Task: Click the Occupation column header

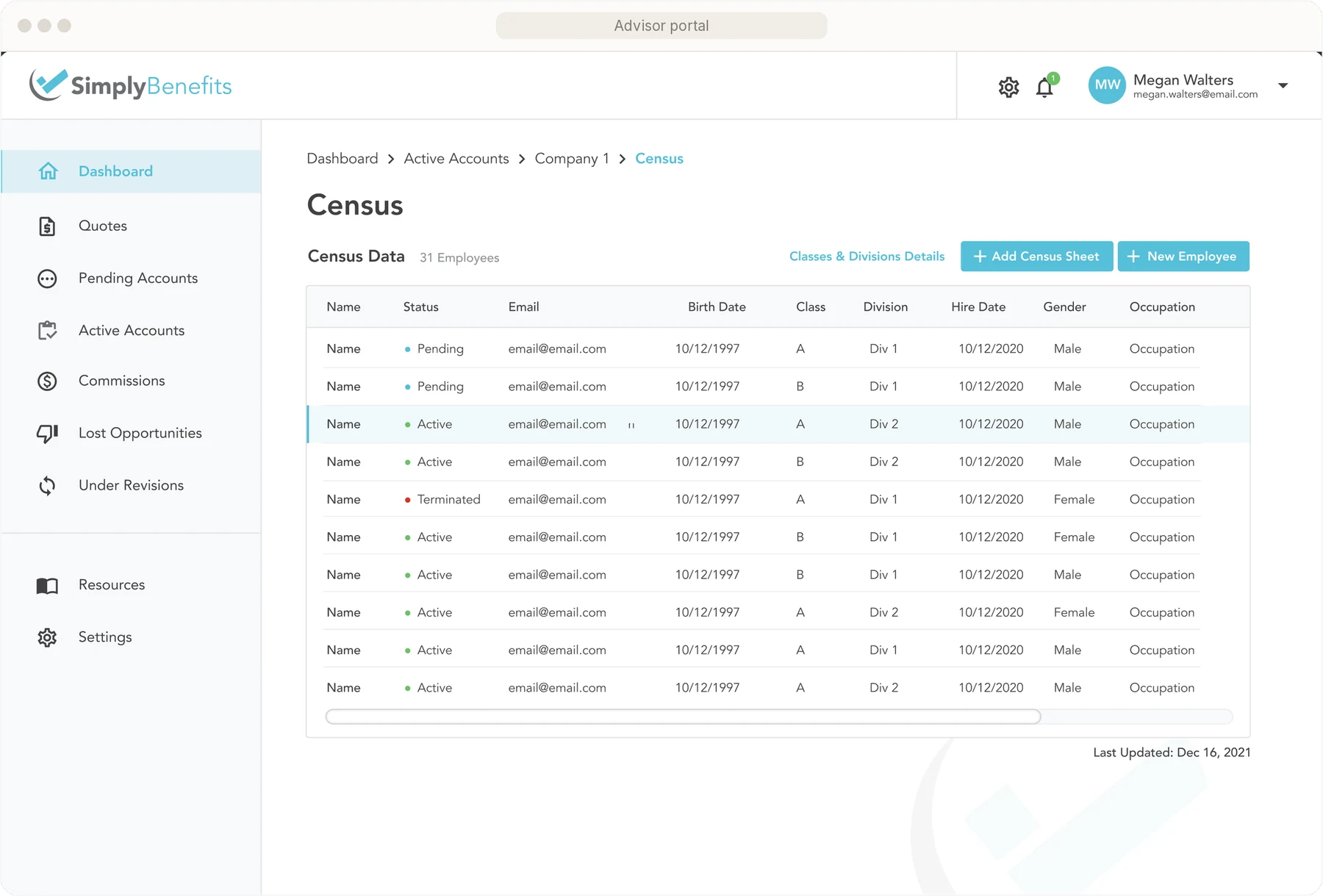Action: tap(1162, 307)
